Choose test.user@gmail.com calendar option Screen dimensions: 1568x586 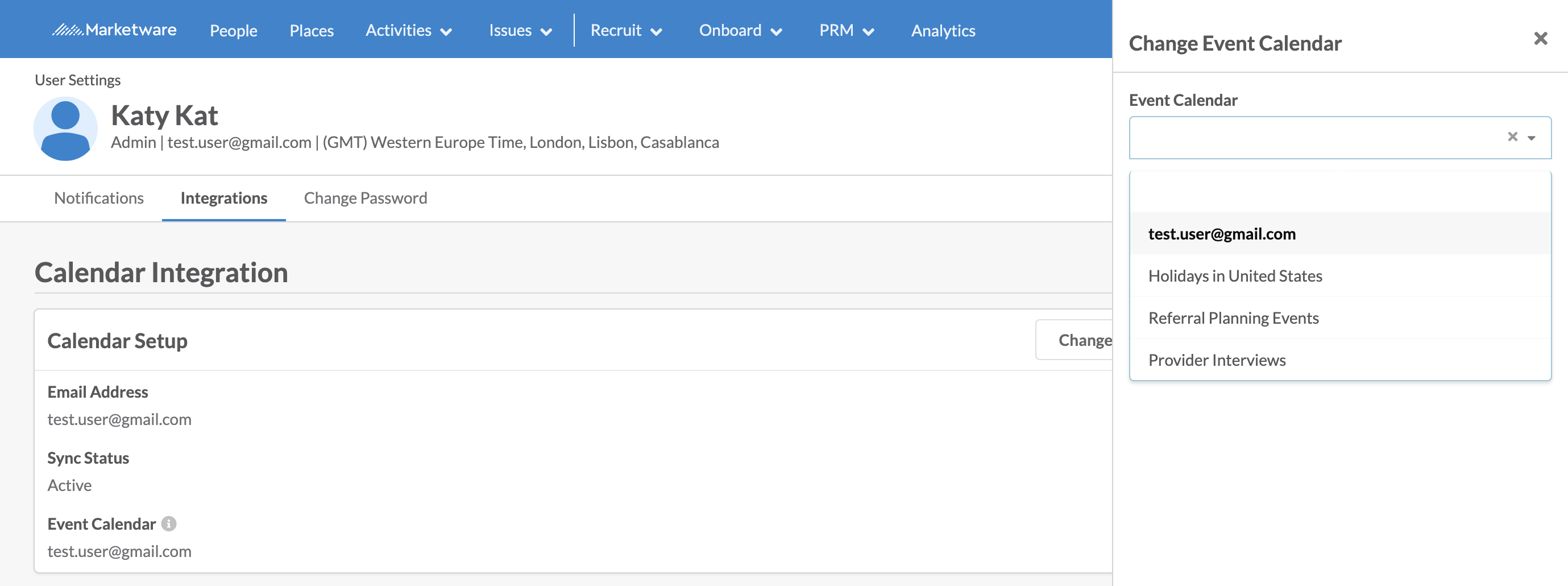1340,233
